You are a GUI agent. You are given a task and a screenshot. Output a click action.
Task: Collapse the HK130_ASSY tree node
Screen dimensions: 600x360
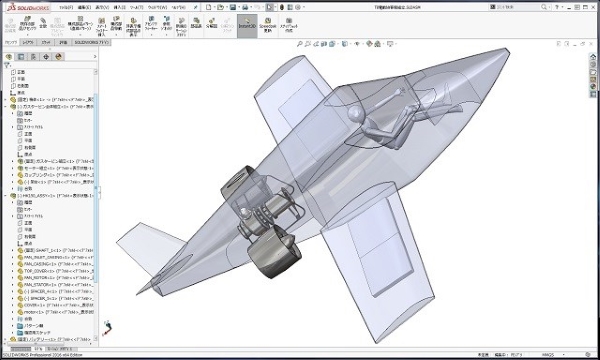click(x=5, y=195)
